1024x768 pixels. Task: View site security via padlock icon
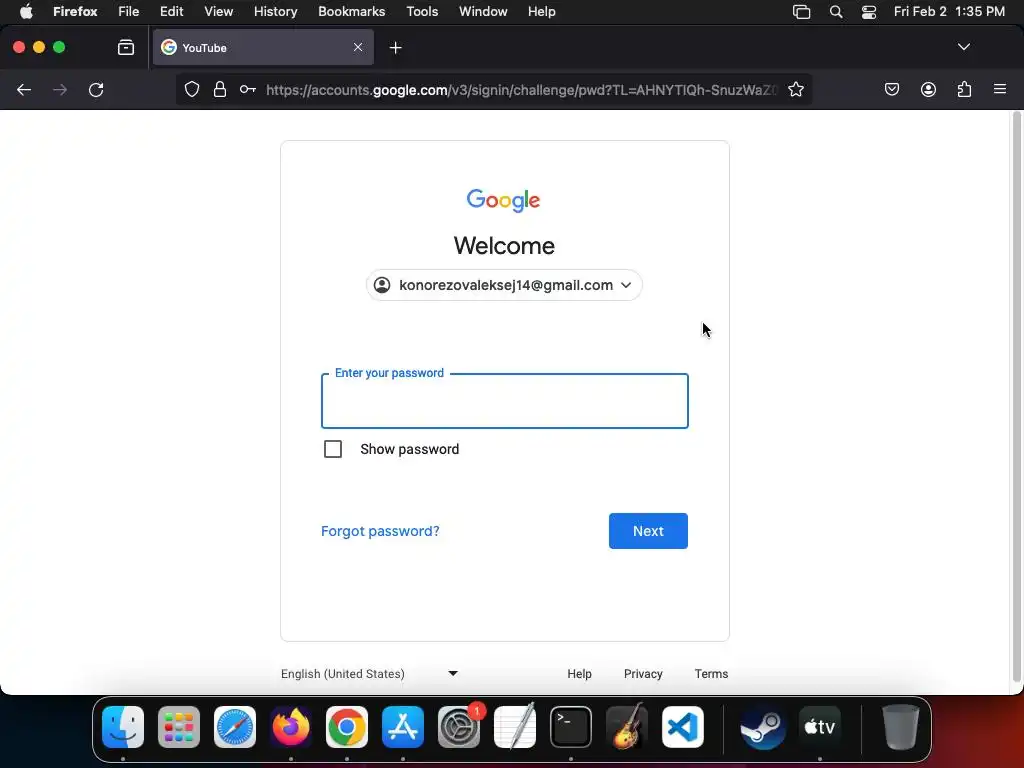(x=220, y=89)
